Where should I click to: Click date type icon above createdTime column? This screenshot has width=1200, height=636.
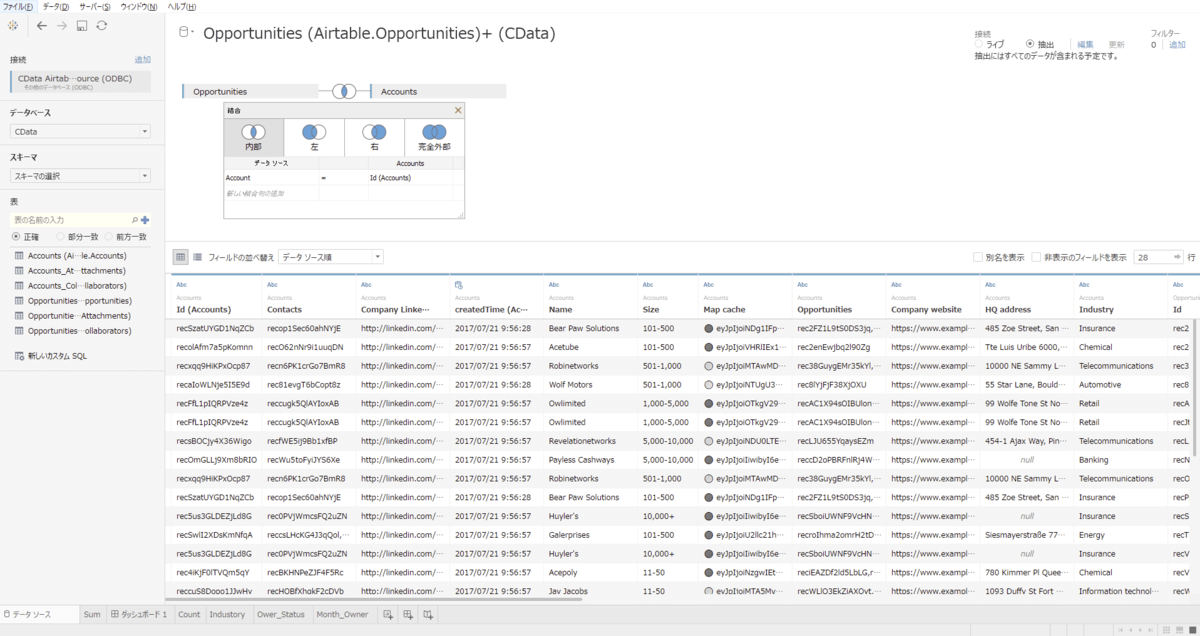pyautogui.click(x=459, y=285)
